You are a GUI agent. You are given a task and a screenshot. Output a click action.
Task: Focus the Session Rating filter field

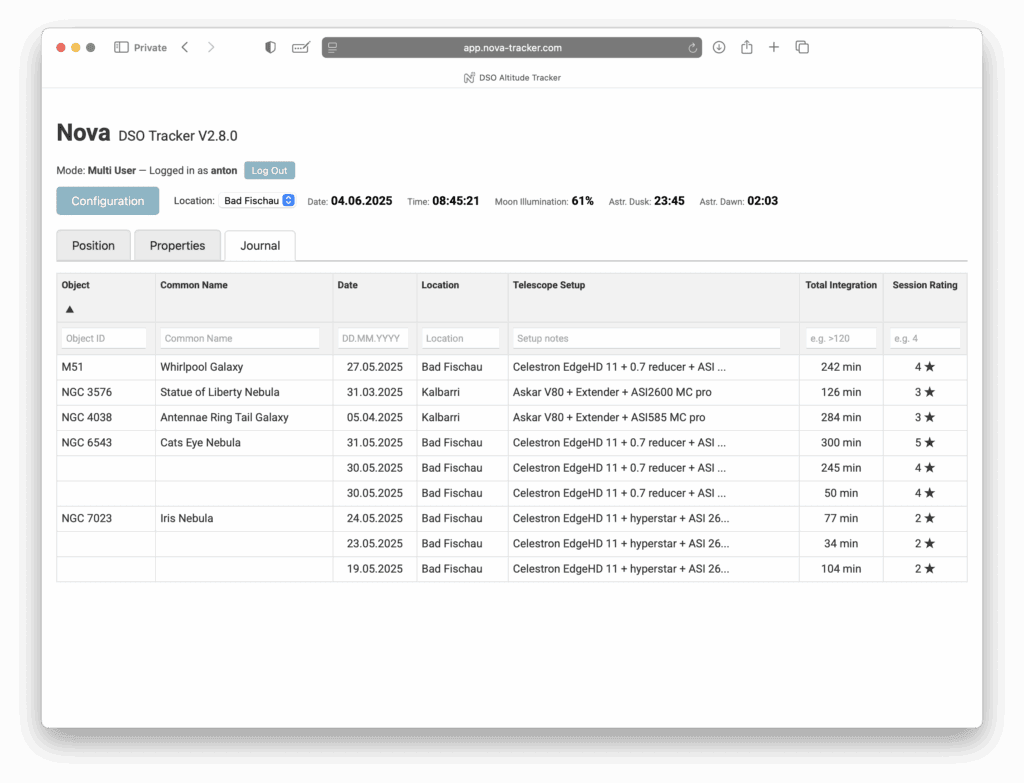tap(925, 338)
